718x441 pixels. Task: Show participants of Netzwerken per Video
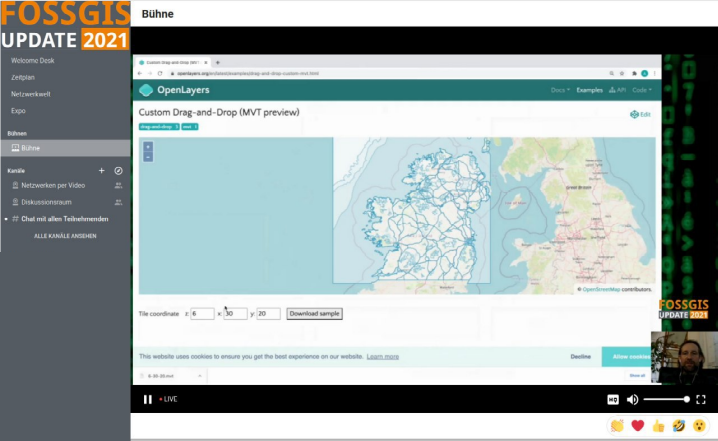pos(118,185)
